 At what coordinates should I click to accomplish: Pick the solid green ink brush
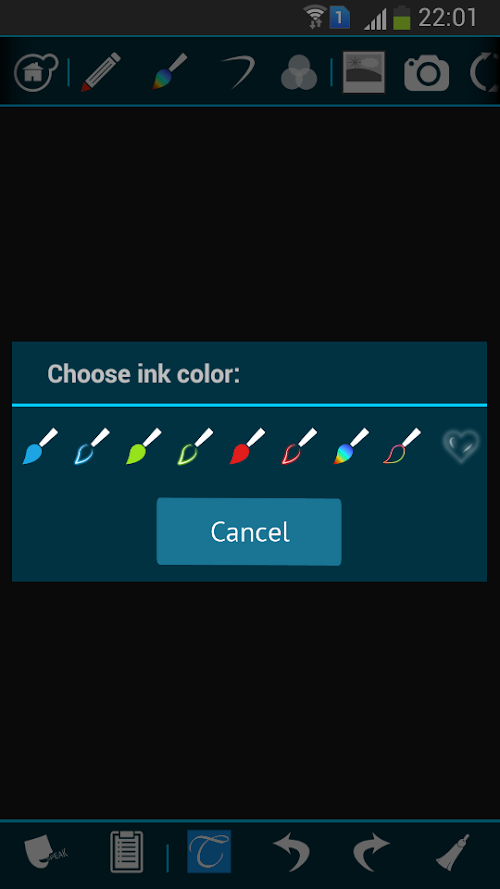pos(143,447)
